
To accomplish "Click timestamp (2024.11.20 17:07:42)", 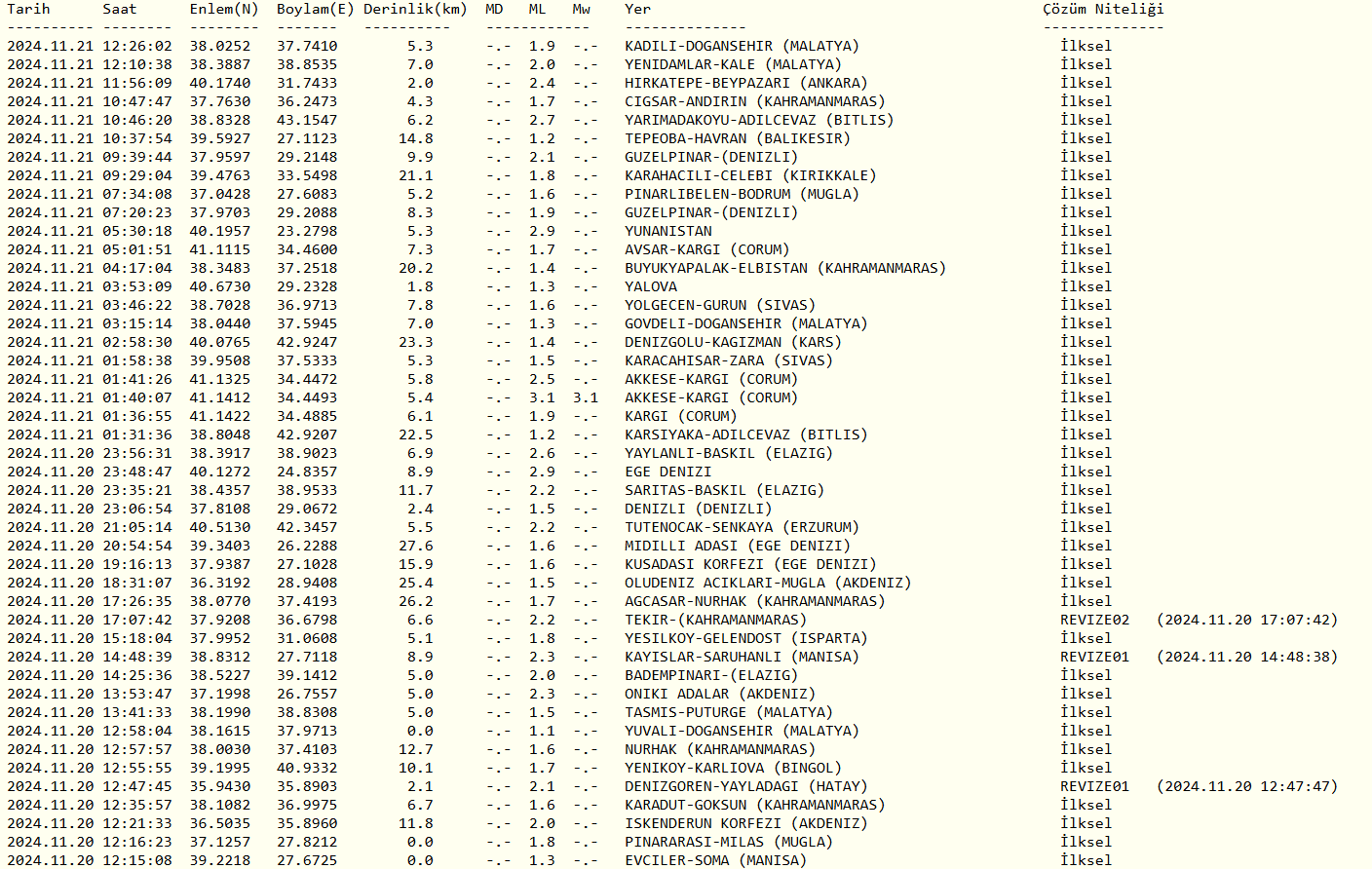I will [1247, 620].
